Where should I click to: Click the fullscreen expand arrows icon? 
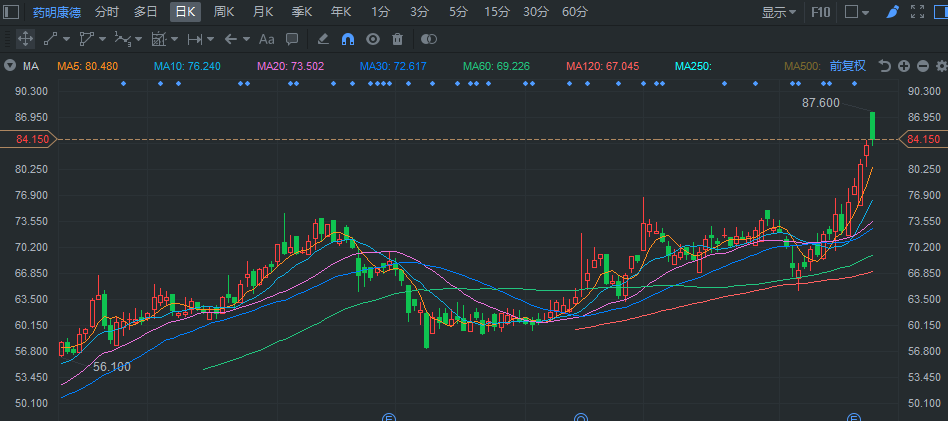click(x=917, y=11)
